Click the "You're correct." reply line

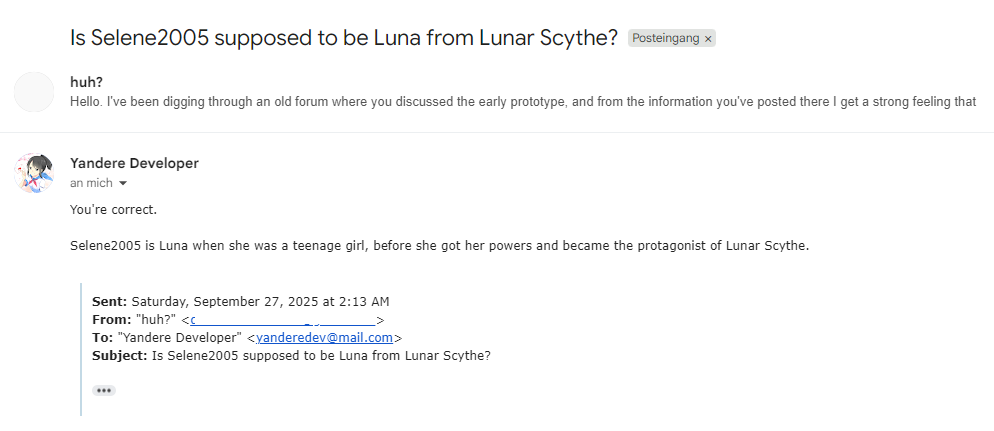[x=114, y=210]
